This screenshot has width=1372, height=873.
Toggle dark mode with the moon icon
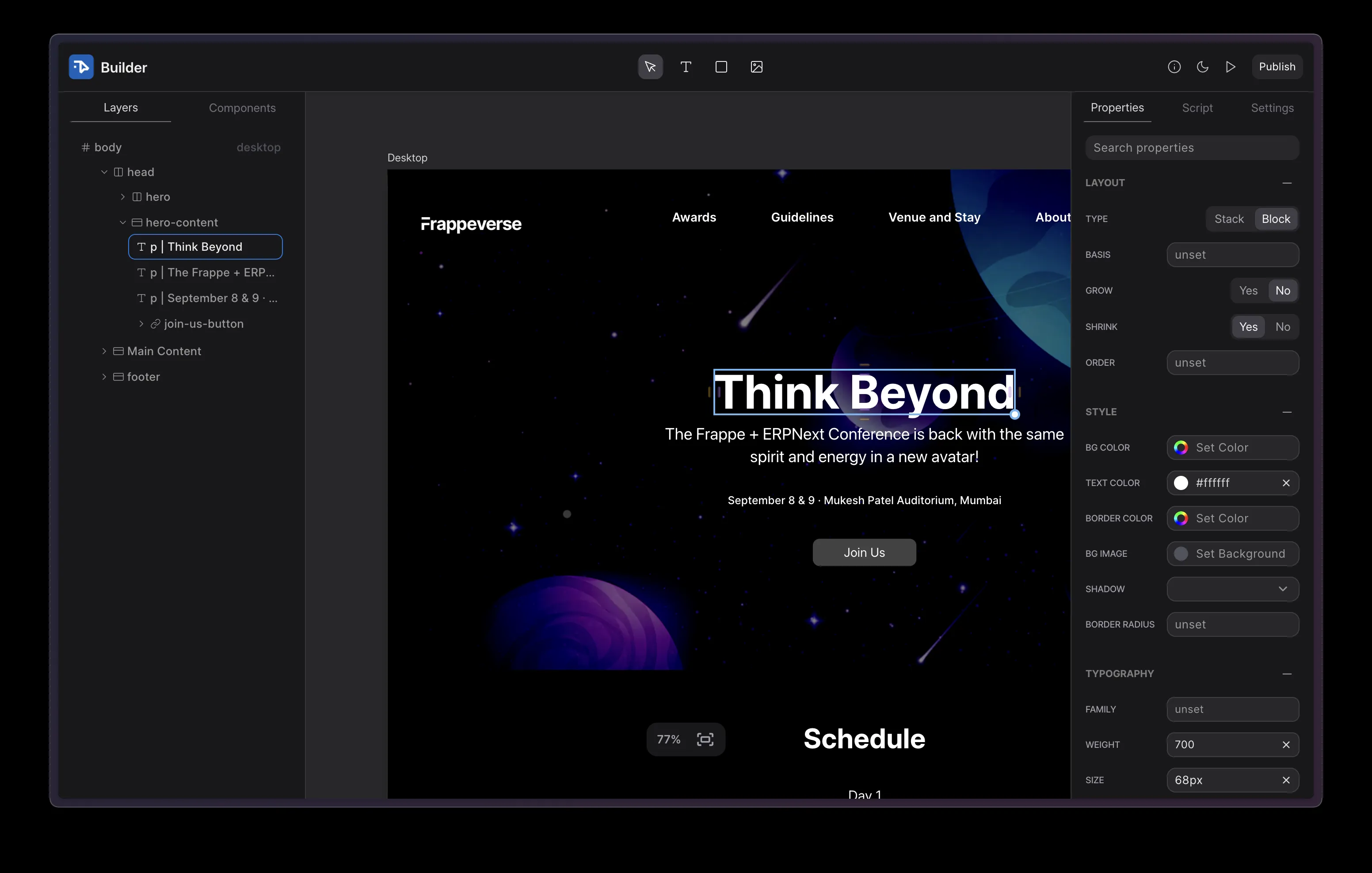1202,67
